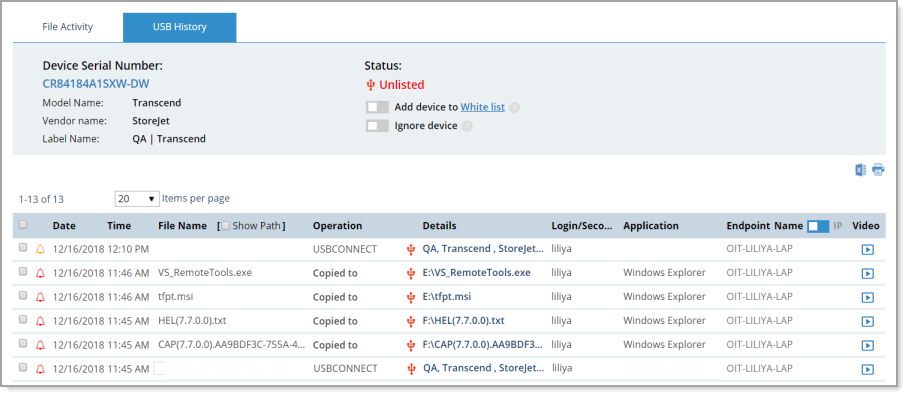The image size is (908, 397).
Task: Open device serial CR84184A1SXW-DW link
Action: (x=96, y=84)
